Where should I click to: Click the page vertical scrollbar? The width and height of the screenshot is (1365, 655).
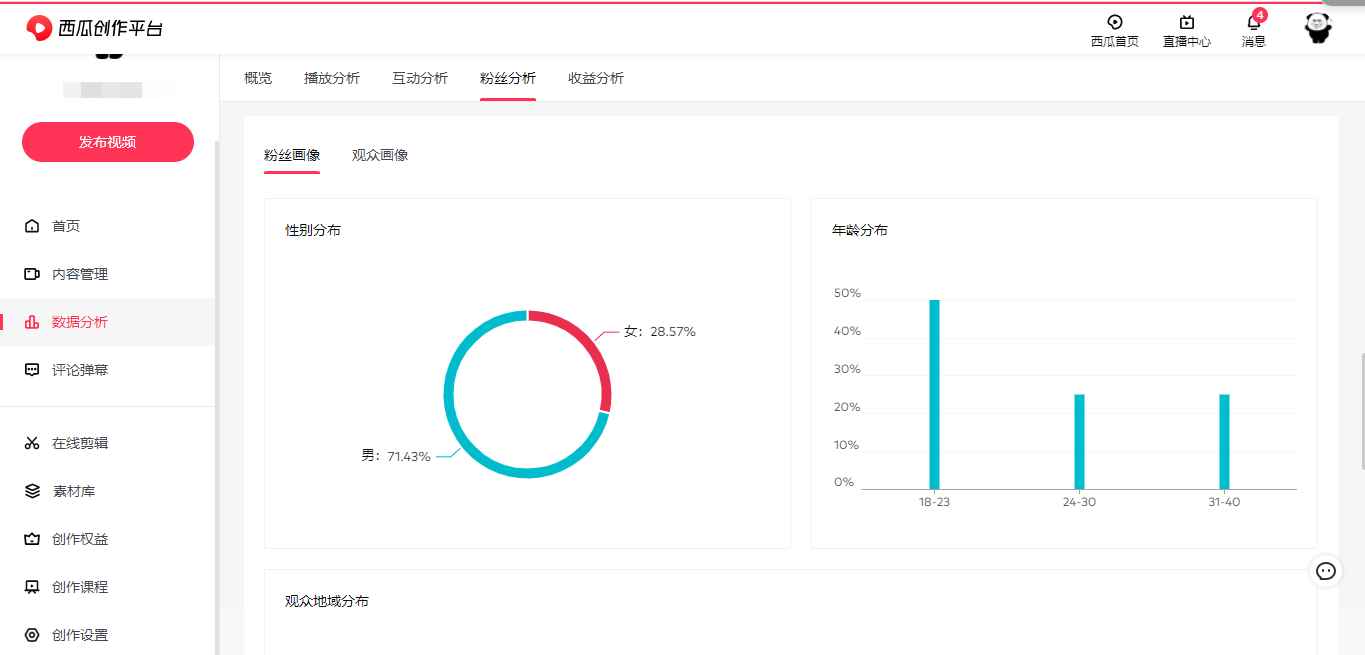[x=1361, y=410]
